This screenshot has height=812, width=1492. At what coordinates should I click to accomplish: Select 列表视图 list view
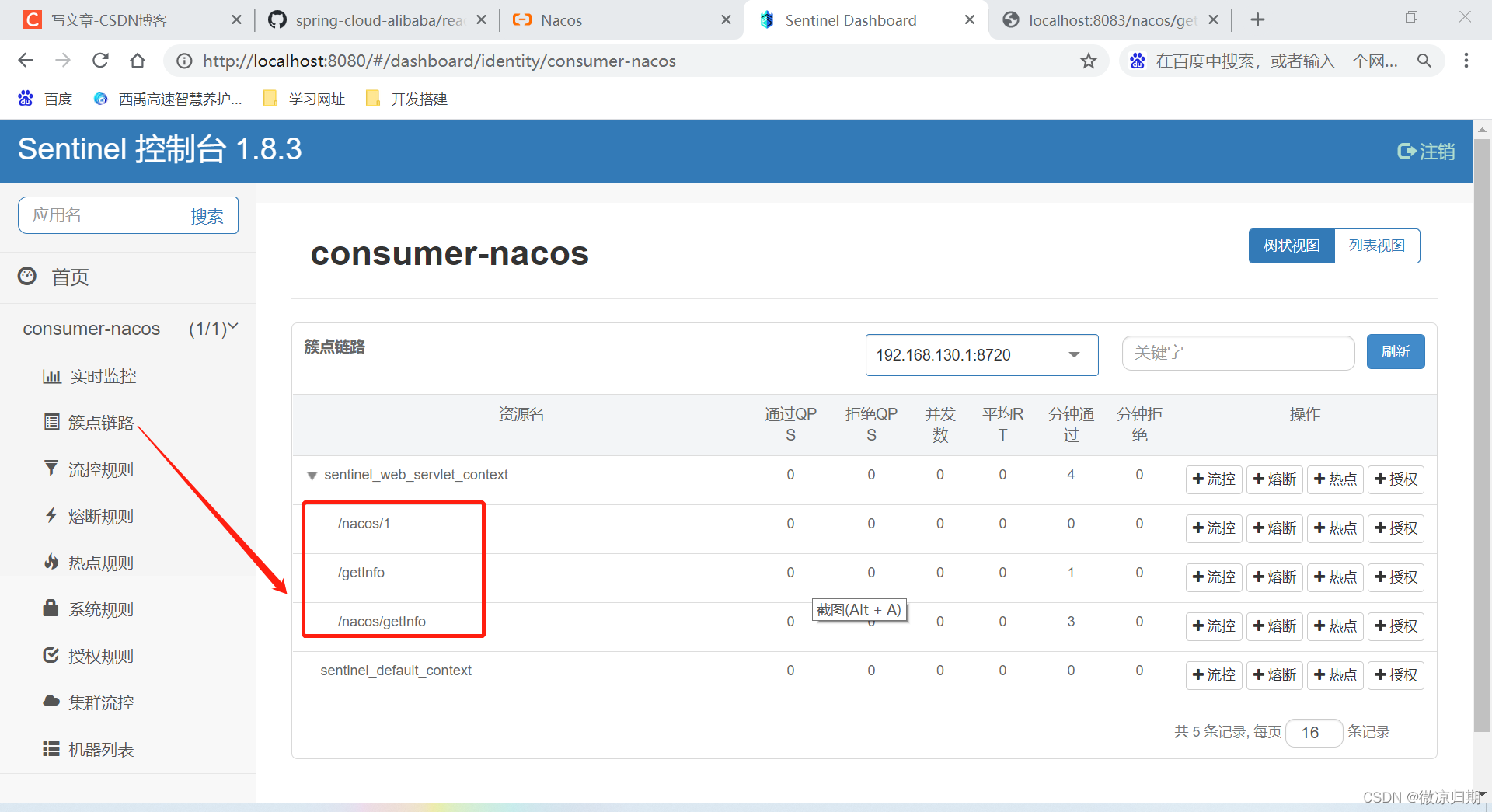pyautogui.click(x=1377, y=246)
